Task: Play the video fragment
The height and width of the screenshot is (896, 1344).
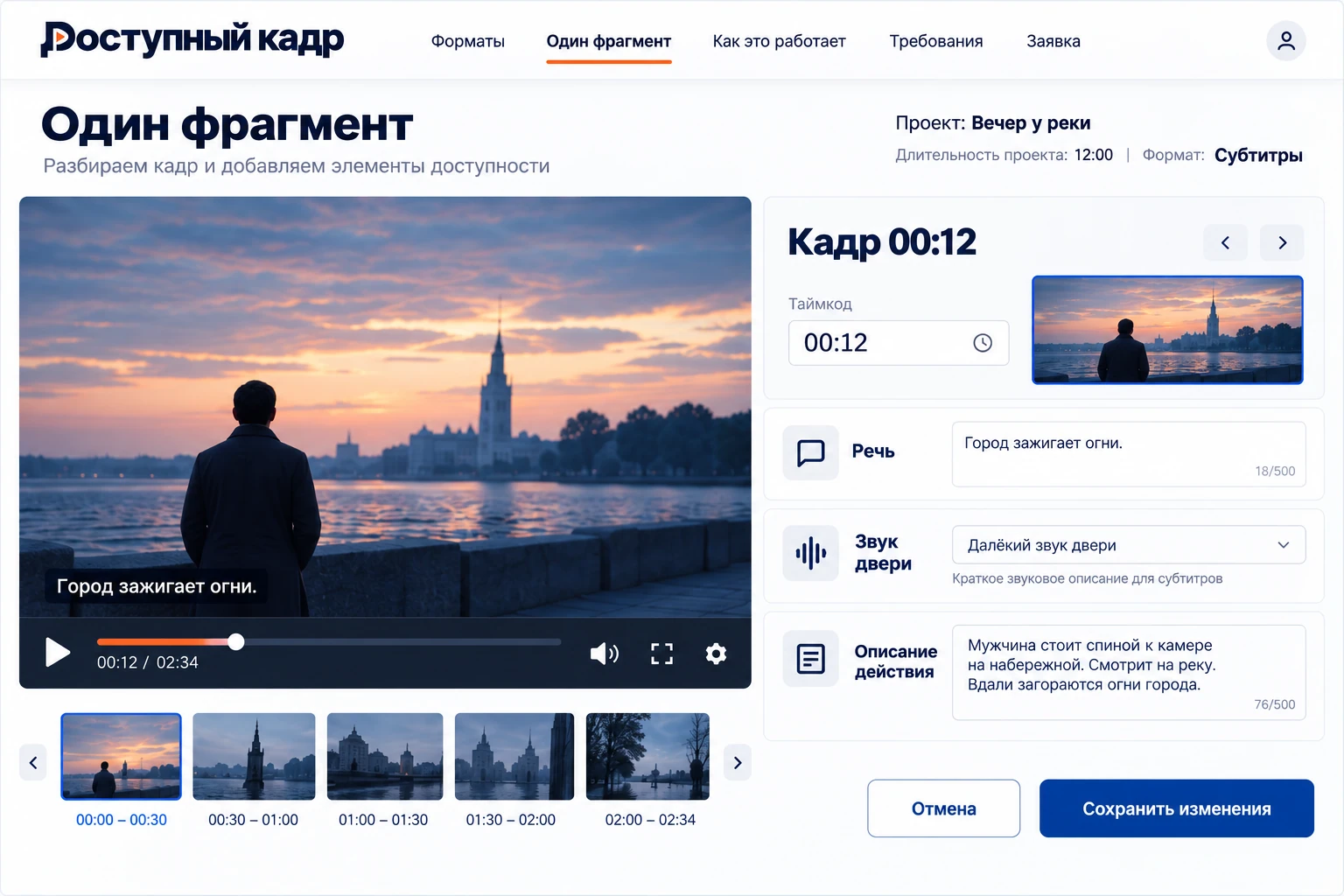Action: click(58, 652)
